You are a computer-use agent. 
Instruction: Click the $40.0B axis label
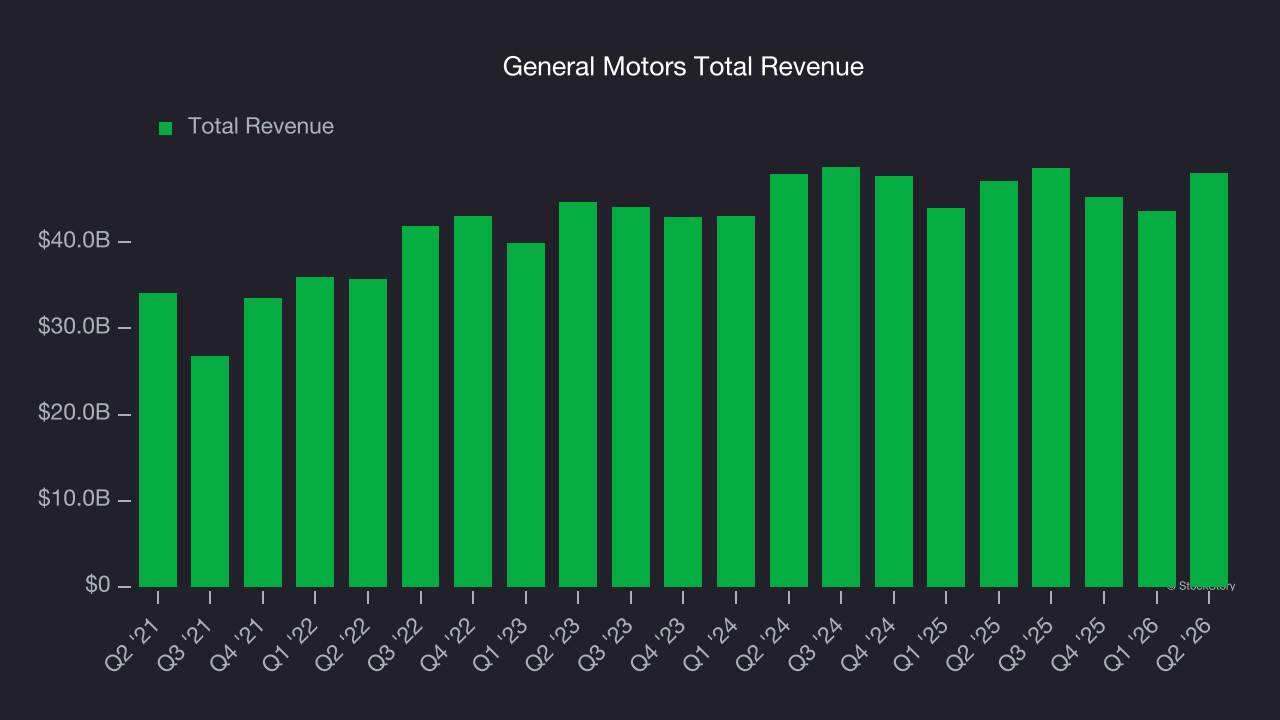pos(74,241)
